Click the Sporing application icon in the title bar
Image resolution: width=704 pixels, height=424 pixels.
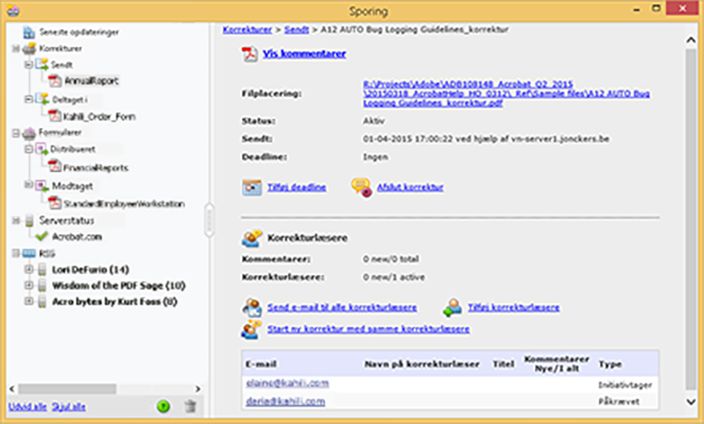click(x=13, y=11)
